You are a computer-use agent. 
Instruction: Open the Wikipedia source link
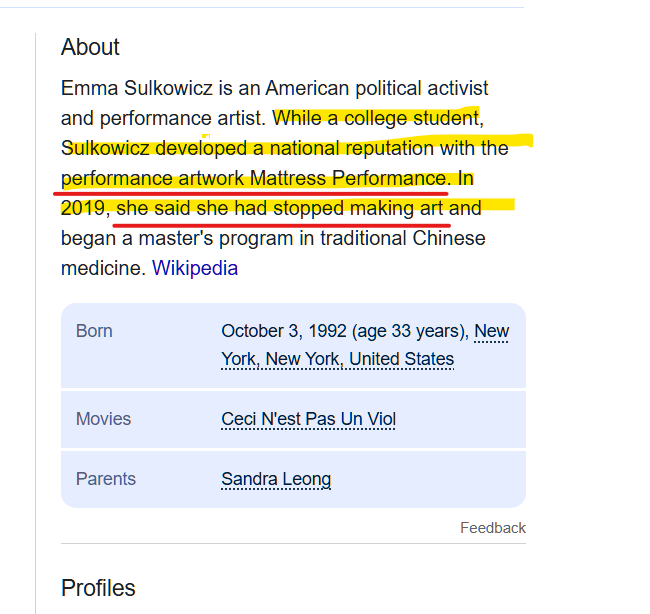195,268
